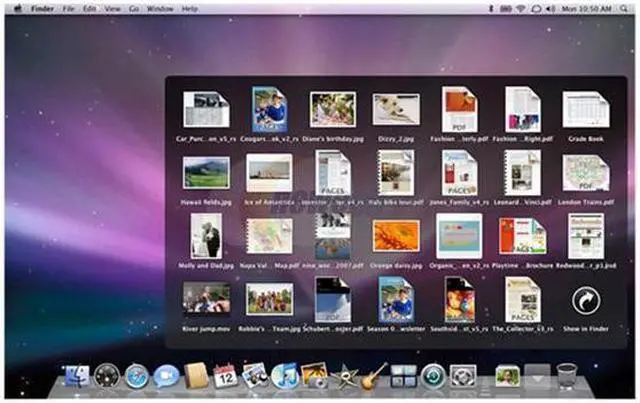Screen dimensions: 640x403
Task: Open the Napa Valley Map.pdf file
Action: (x=269, y=236)
